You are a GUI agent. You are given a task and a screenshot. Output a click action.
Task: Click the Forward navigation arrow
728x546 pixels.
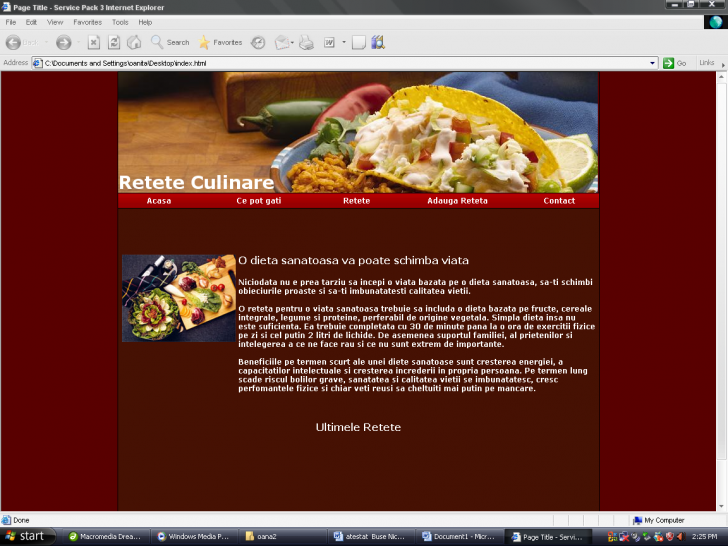63,42
